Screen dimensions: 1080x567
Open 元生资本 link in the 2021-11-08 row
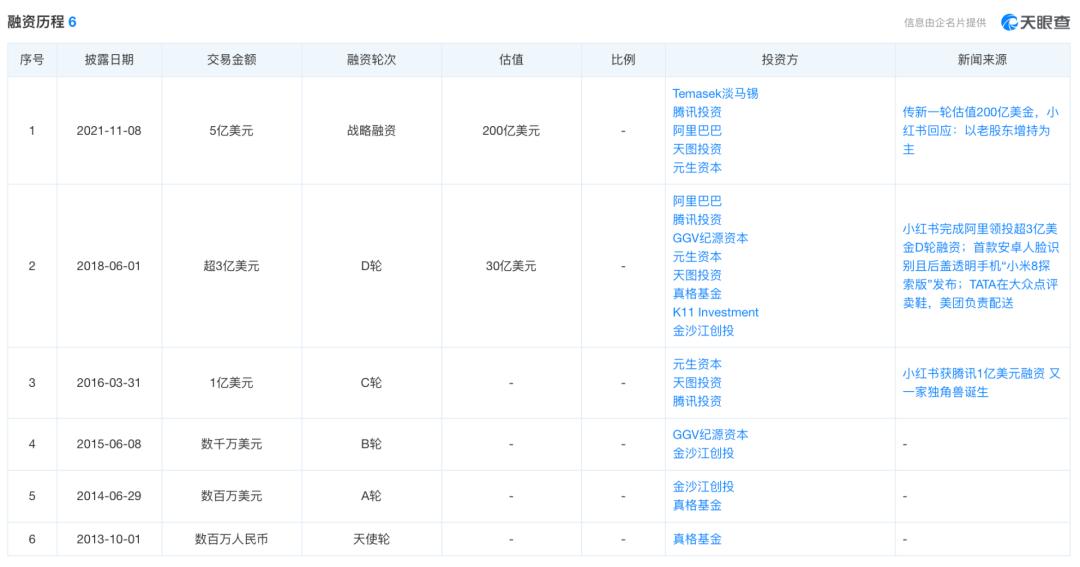pyautogui.click(x=697, y=167)
